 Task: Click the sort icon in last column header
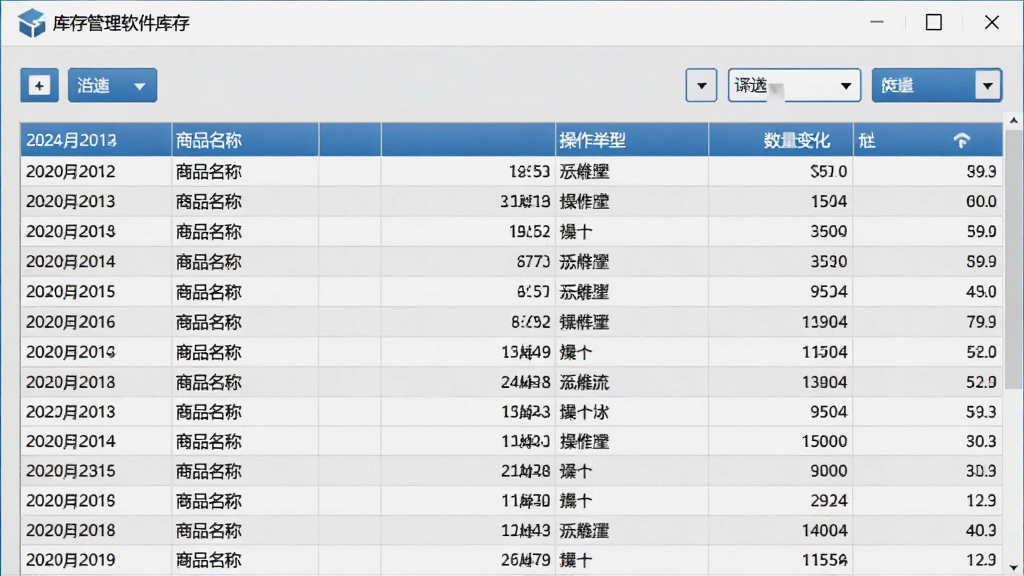pyautogui.click(x=961, y=140)
